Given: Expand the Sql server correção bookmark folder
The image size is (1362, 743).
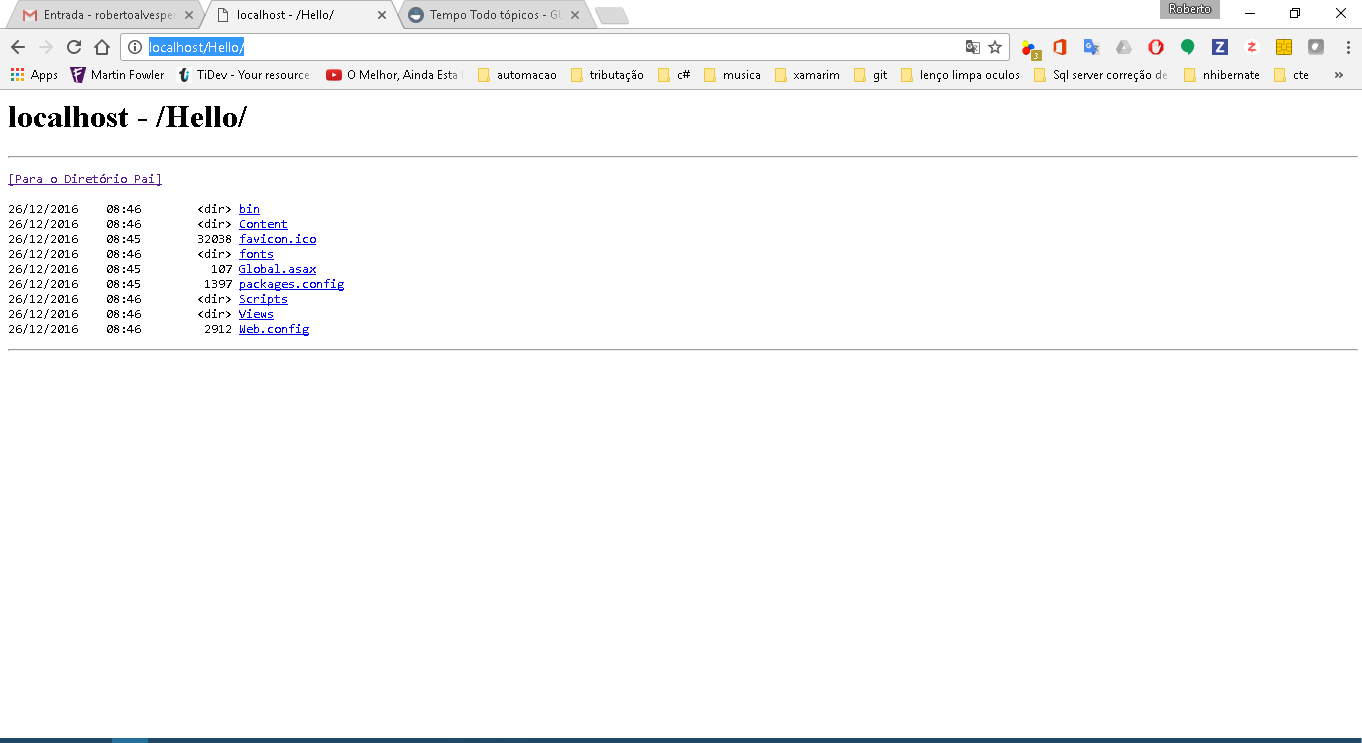Looking at the screenshot, I should click(1100, 75).
